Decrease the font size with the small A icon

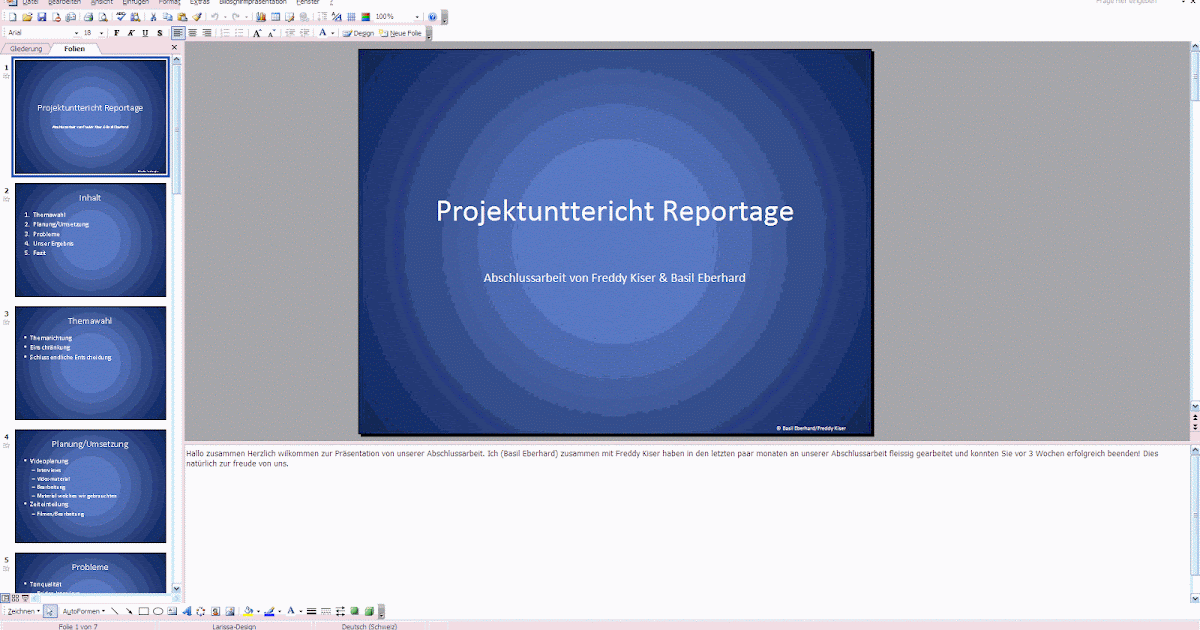tap(271, 33)
